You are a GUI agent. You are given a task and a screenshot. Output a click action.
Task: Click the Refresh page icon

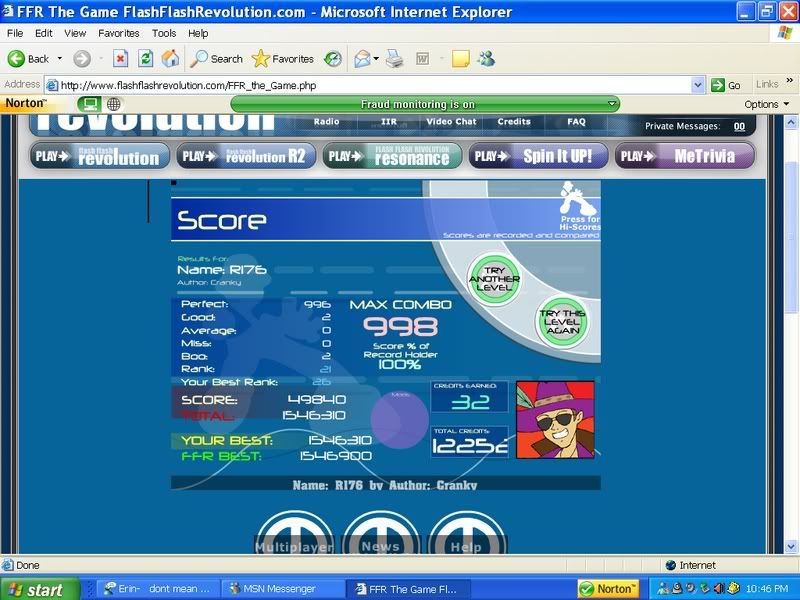145,59
